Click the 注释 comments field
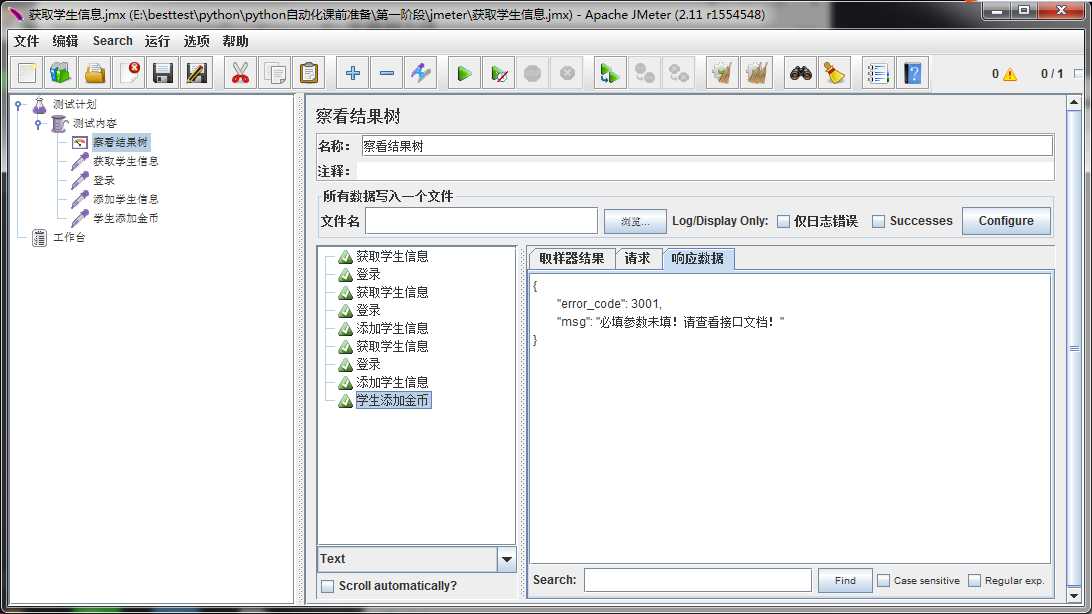The height and width of the screenshot is (614, 1092). point(705,171)
